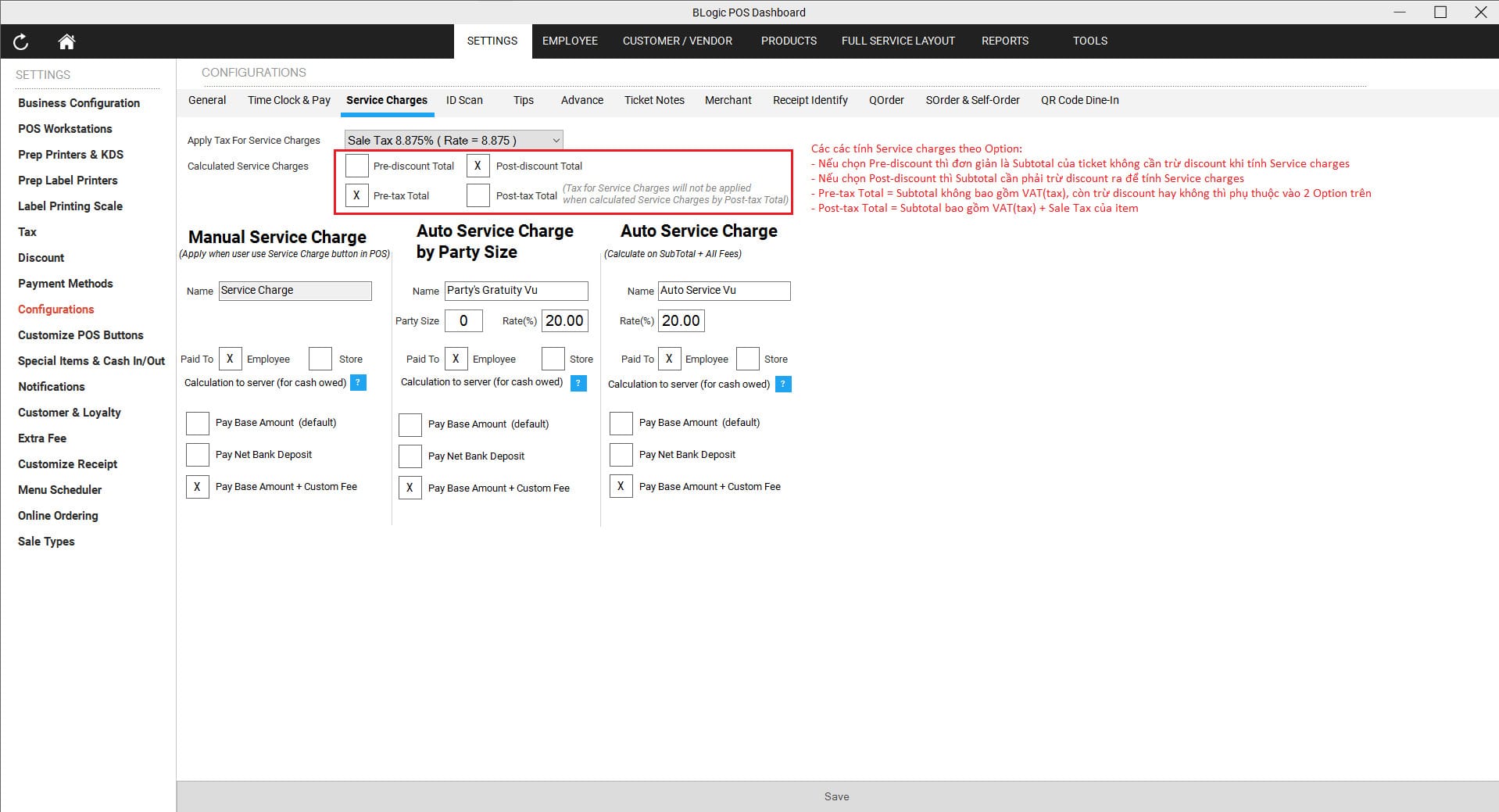This screenshot has width=1499, height=812.
Task: Go to Customize Receipt settings
Action: tap(68, 464)
